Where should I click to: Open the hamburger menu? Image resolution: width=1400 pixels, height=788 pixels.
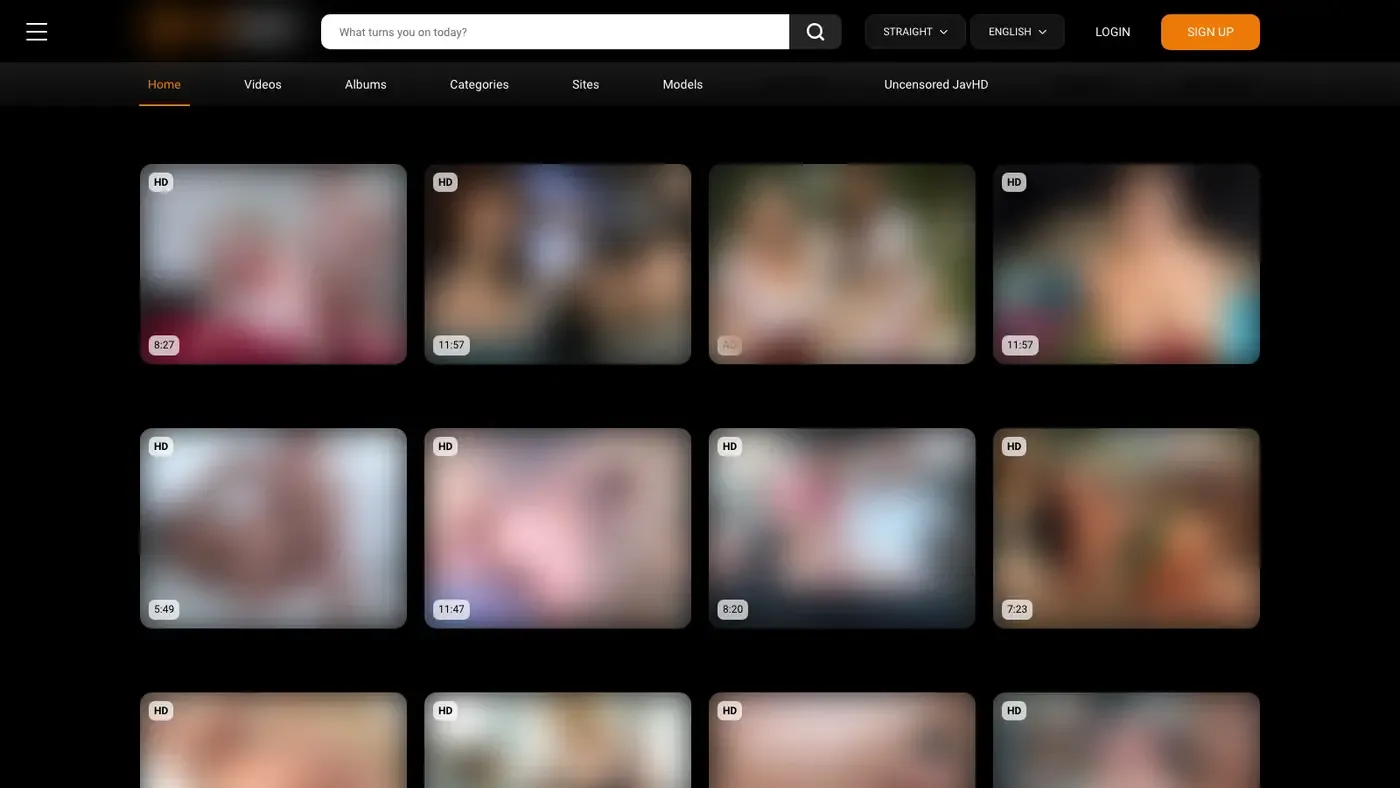click(x=37, y=32)
